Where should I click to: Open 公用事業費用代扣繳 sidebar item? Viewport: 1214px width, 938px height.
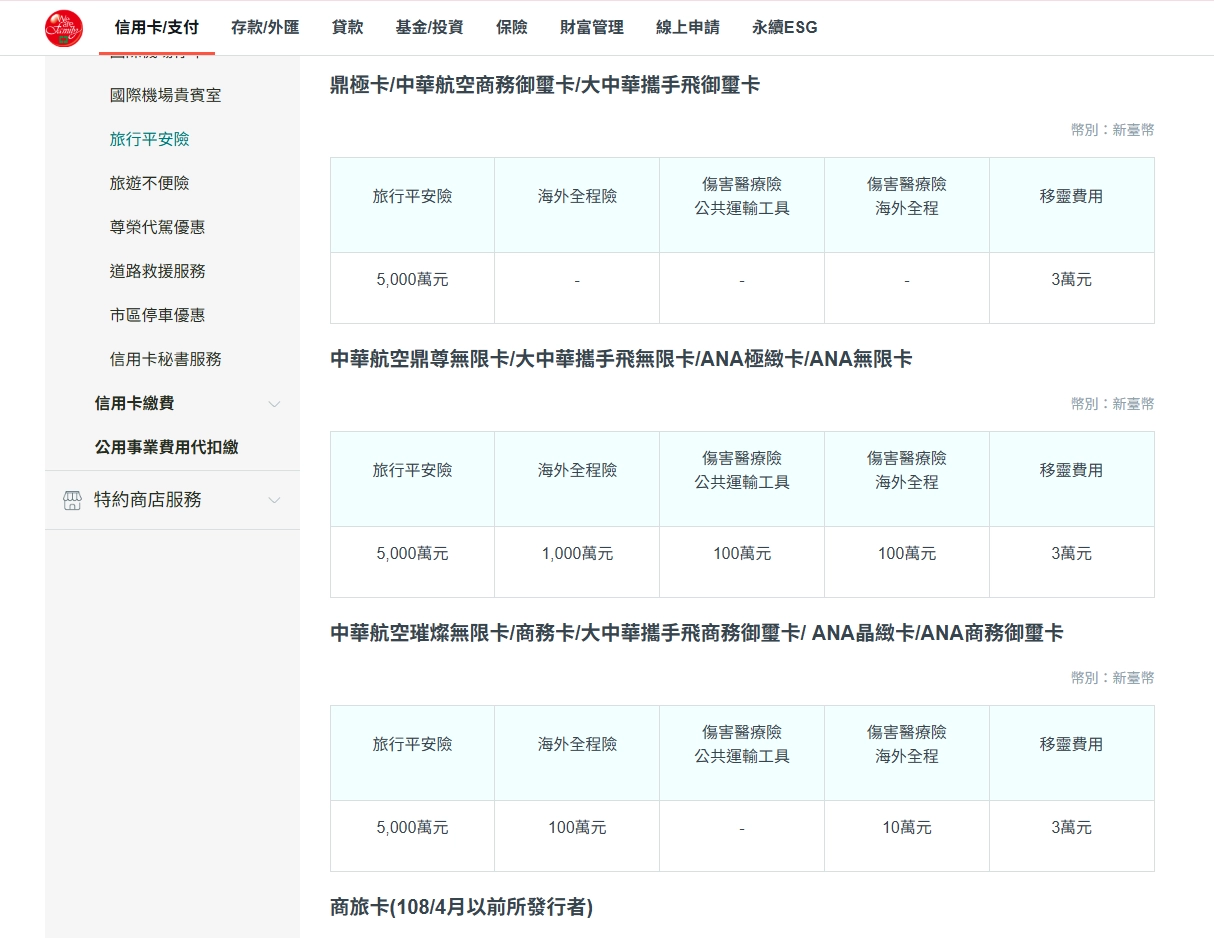166,447
